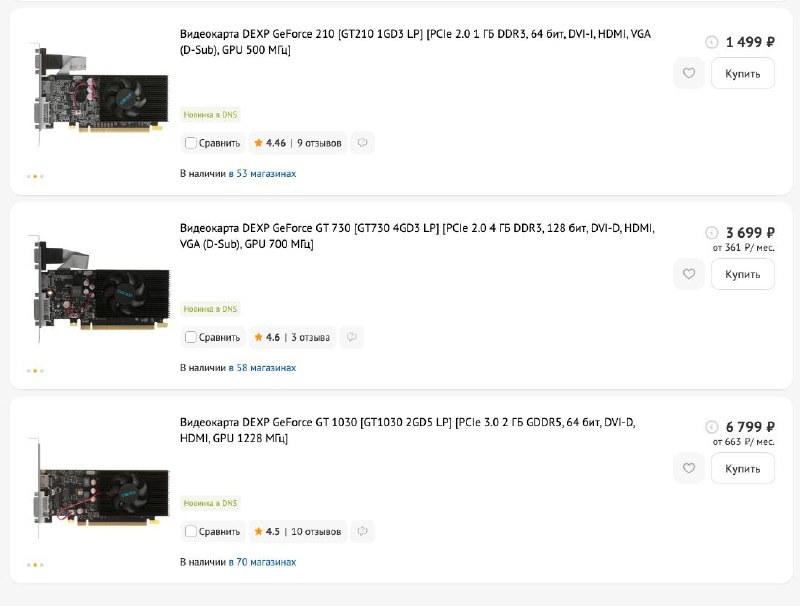
Task: Open DEXP GeForce GT 730 product title
Action: (x=417, y=236)
